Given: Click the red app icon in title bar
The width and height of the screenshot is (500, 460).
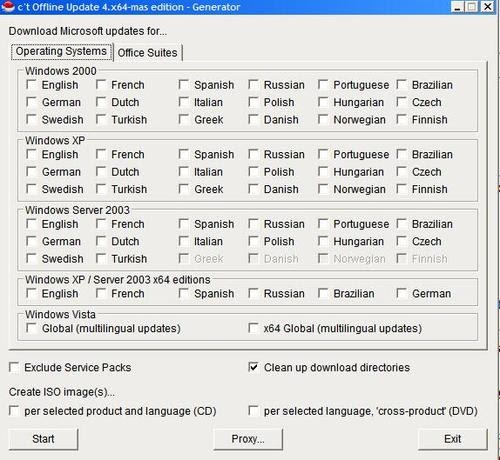Looking at the screenshot, I should pyautogui.click(x=7, y=7).
